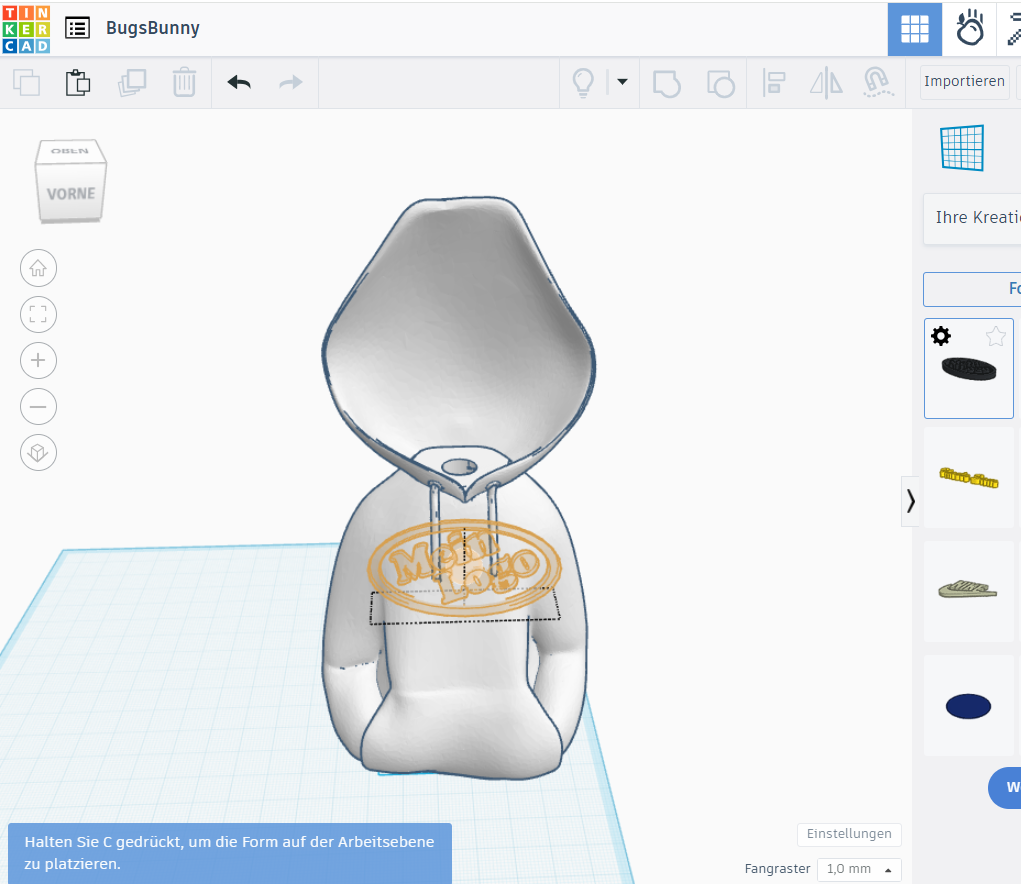Open settings gear on black logo shape

click(x=941, y=336)
